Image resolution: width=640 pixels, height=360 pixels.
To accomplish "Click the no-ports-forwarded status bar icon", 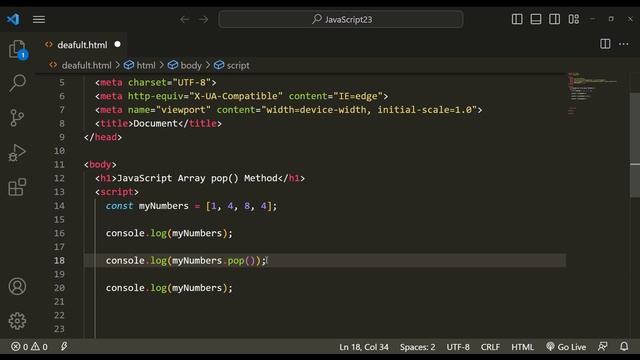I will [64, 347].
